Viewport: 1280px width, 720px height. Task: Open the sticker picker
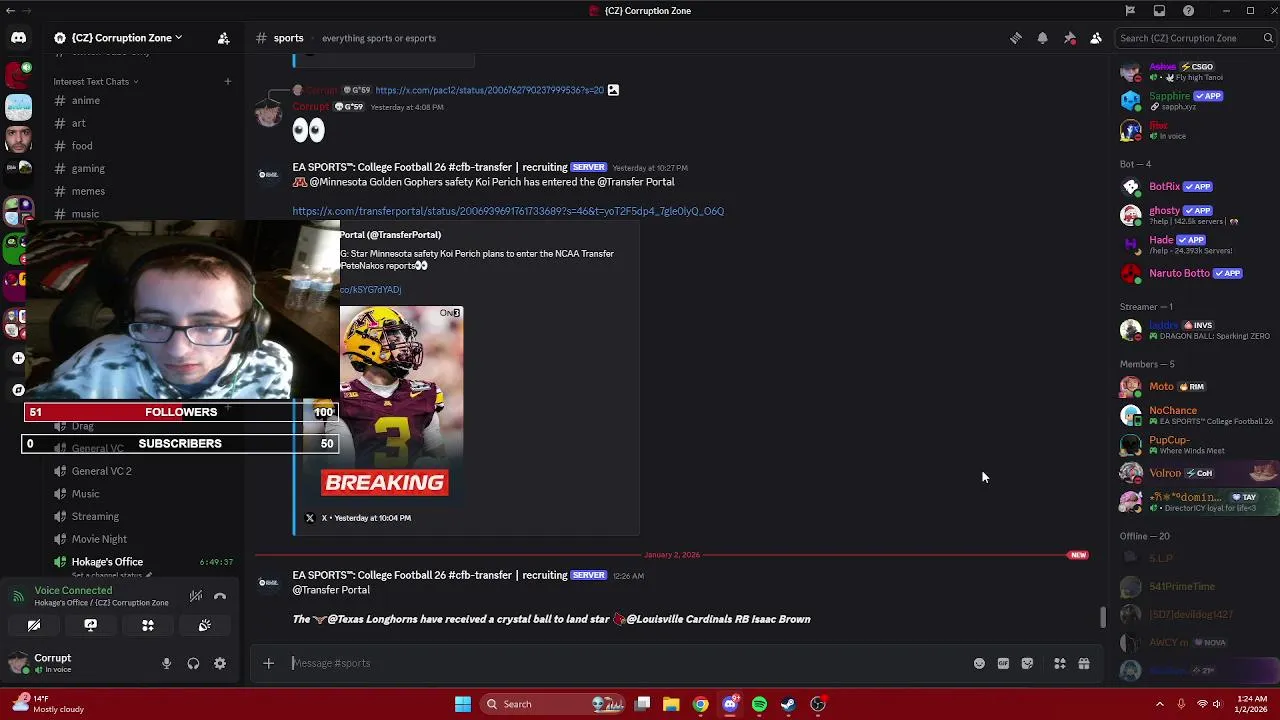[1027, 663]
